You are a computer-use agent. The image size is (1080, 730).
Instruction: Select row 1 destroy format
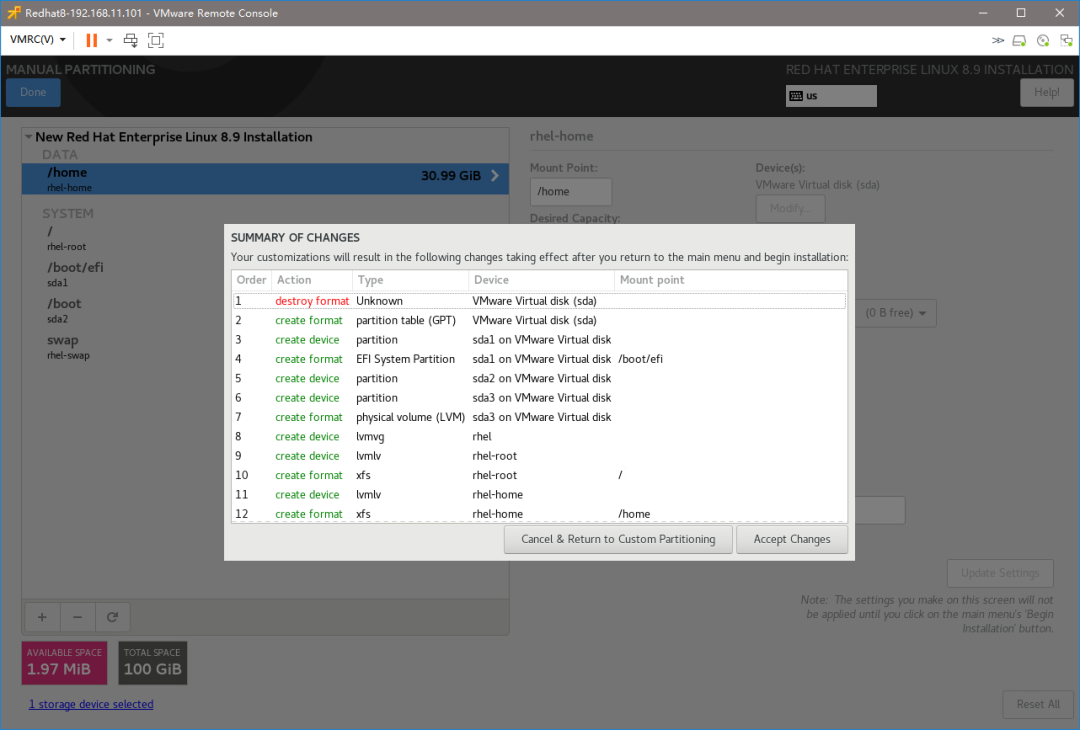coord(539,301)
